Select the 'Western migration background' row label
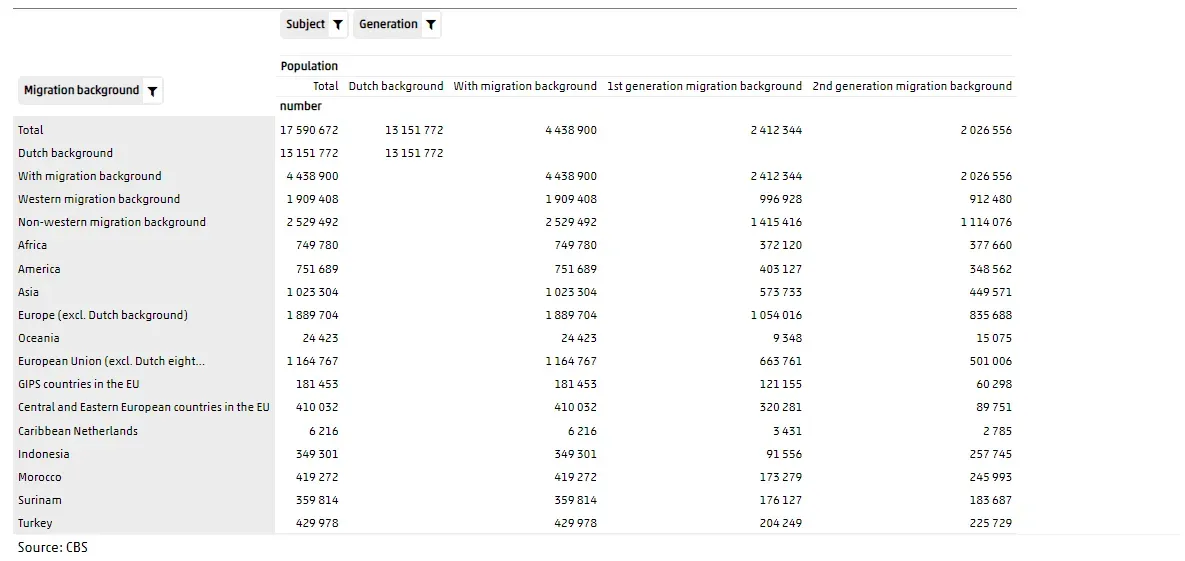The image size is (1185, 561). (x=99, y=199)
